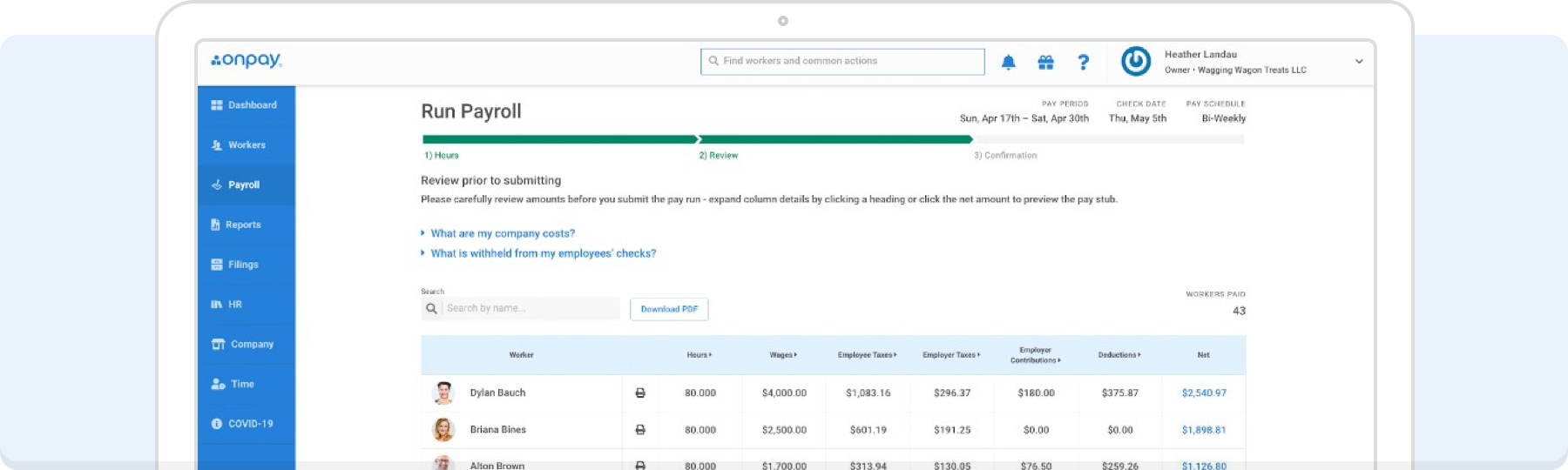Image resolution: width=1568 pixels, height=470 pixels.
Task: Expand the Employer Contributions column heading
Action: tap(1036, 355)
